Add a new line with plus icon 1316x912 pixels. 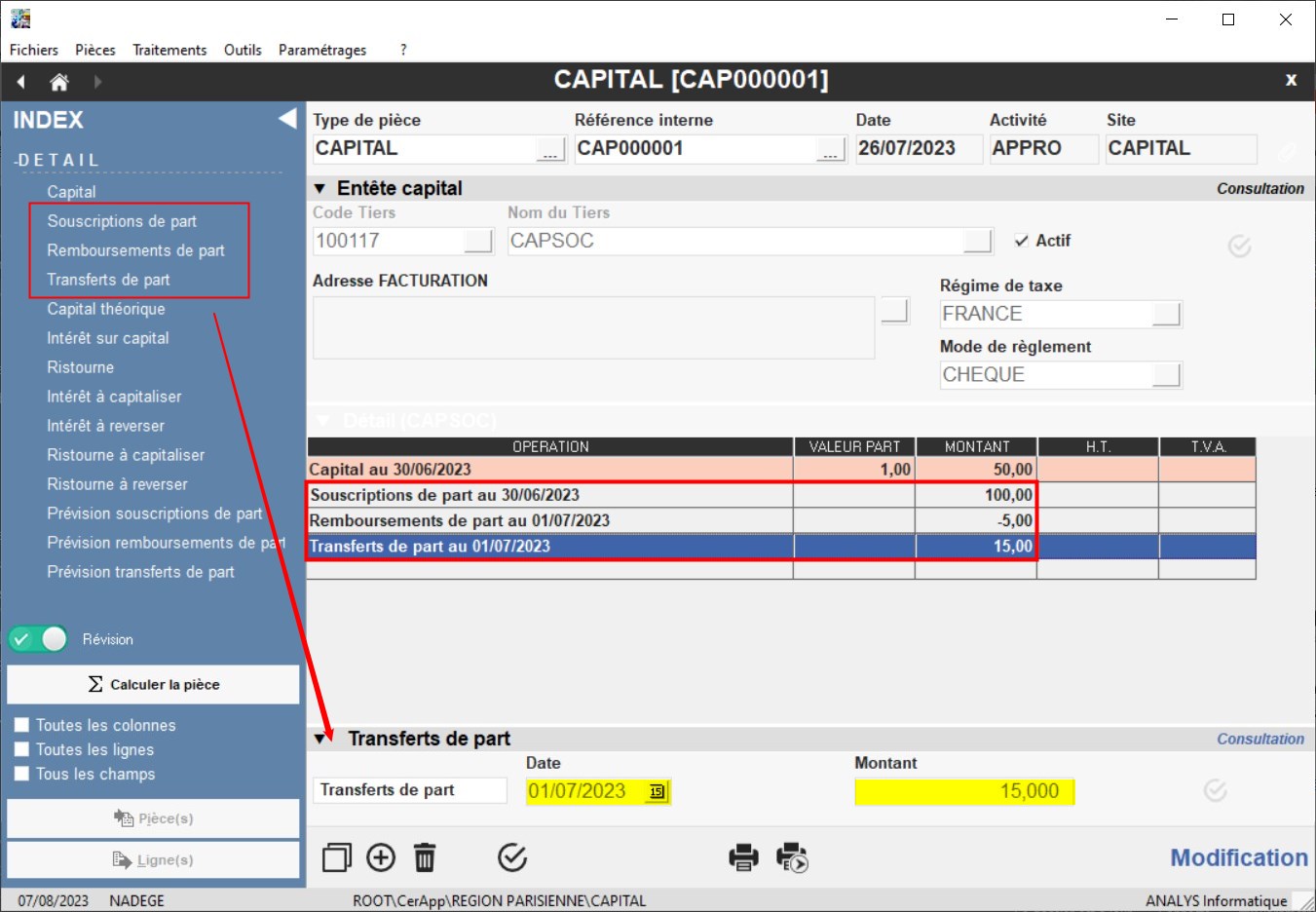pyautogui.click(x=381, y=857)
